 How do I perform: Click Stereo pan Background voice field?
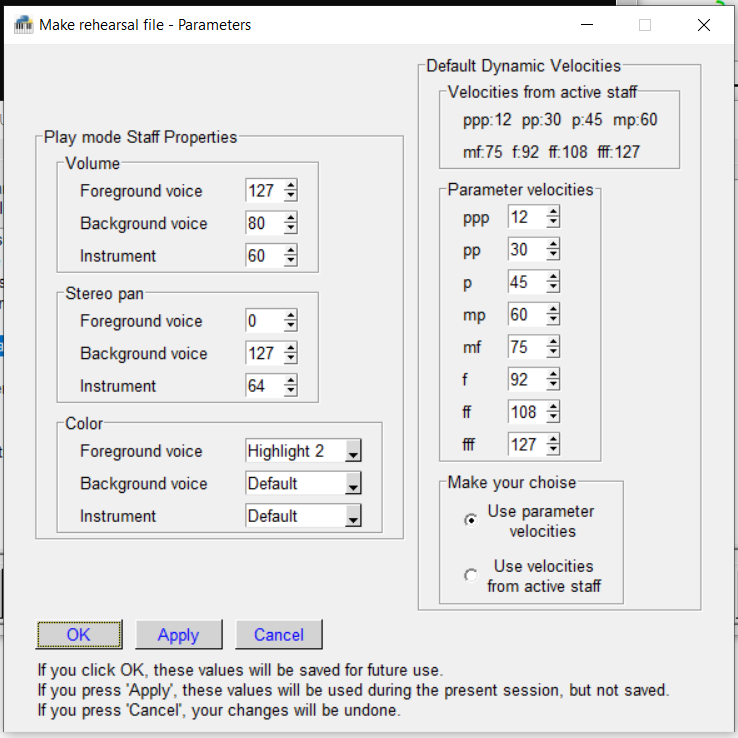pos(265,353)
